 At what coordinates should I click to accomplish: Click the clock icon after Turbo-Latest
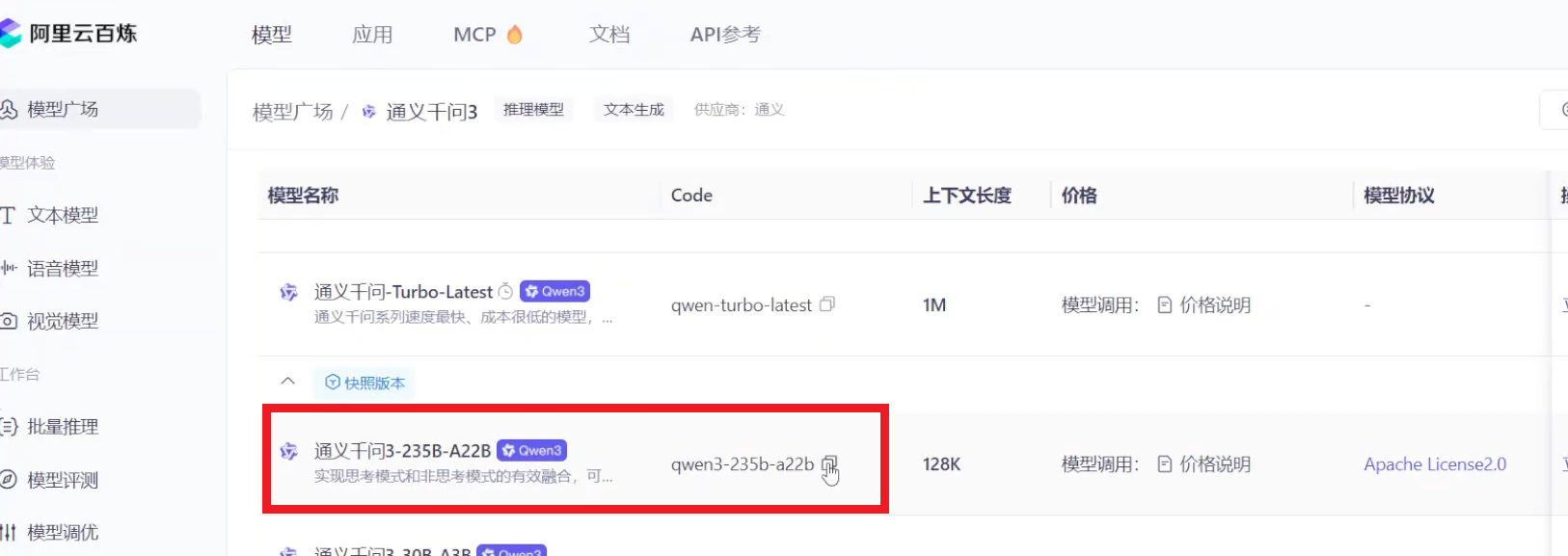click(x=505, y=291)
